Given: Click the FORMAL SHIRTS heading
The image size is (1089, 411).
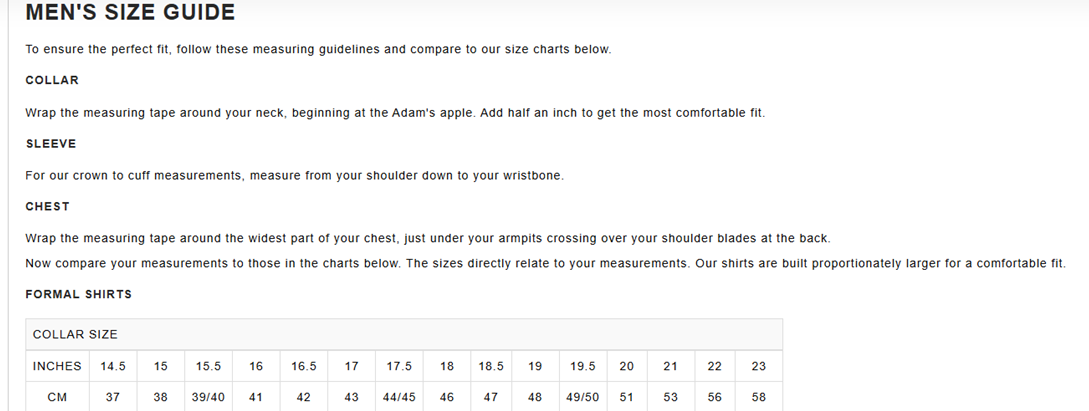Looking at the screenshot, I should [x=78, y=294].
